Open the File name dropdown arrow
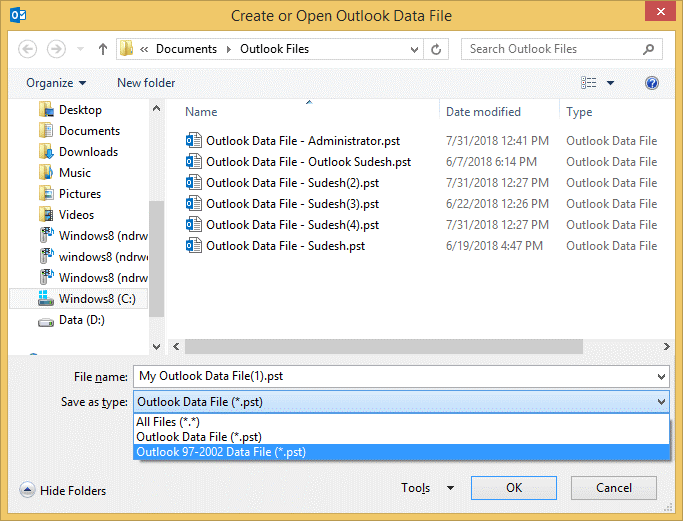Viewport: 683px width, 521px height. click(661, 377)
